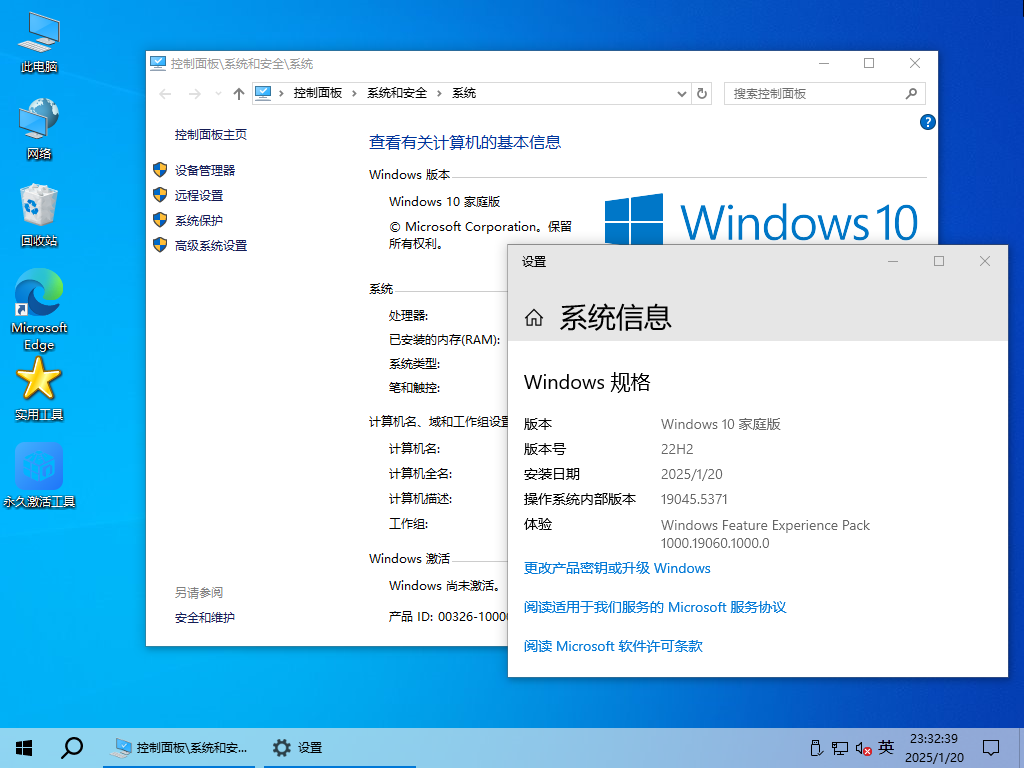Image resolution: width=1024 pixels, height=768 pixels.
Task: Click 系统和安全 breadcrumb in address bar
Action: (397, 93)
